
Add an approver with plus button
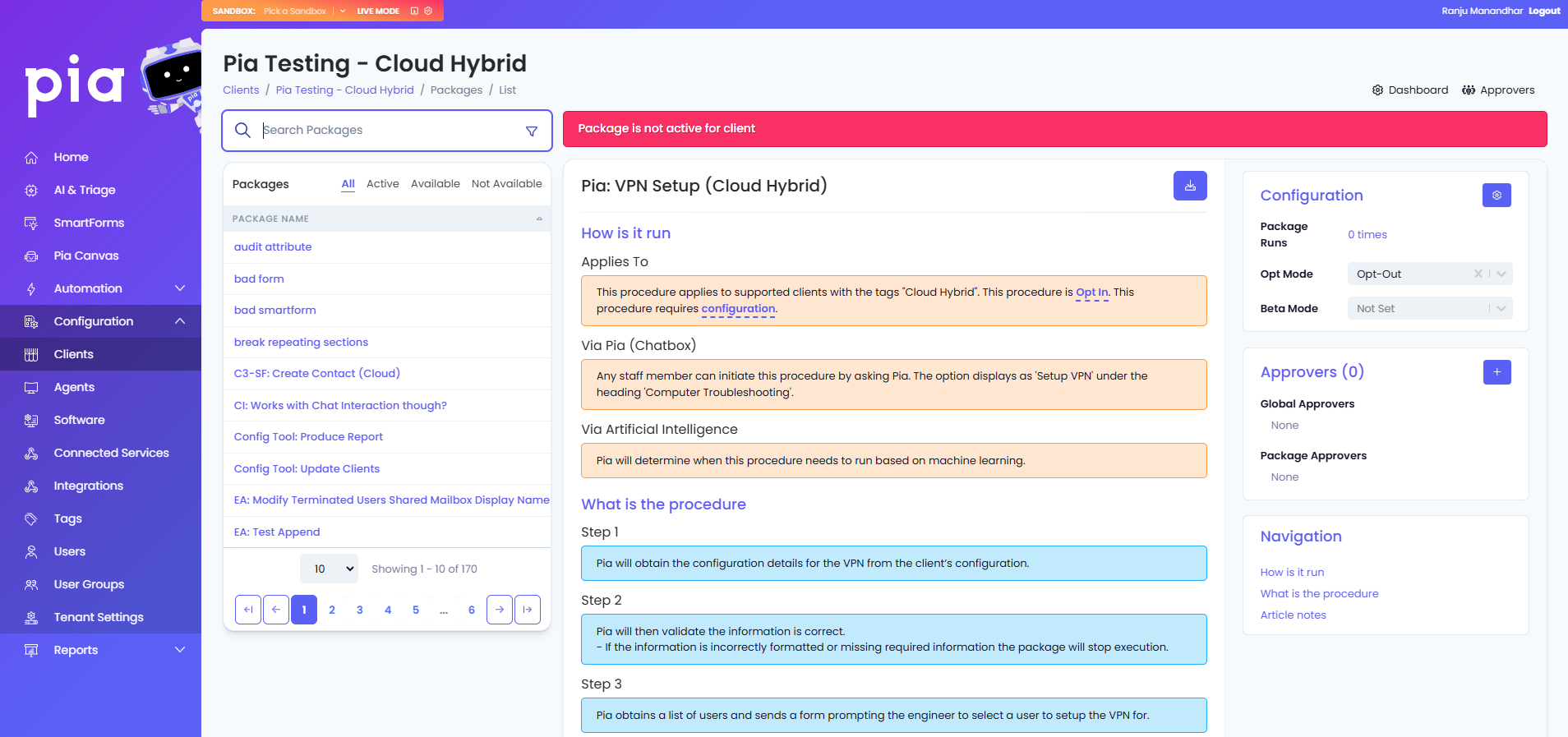[1497, 372]
